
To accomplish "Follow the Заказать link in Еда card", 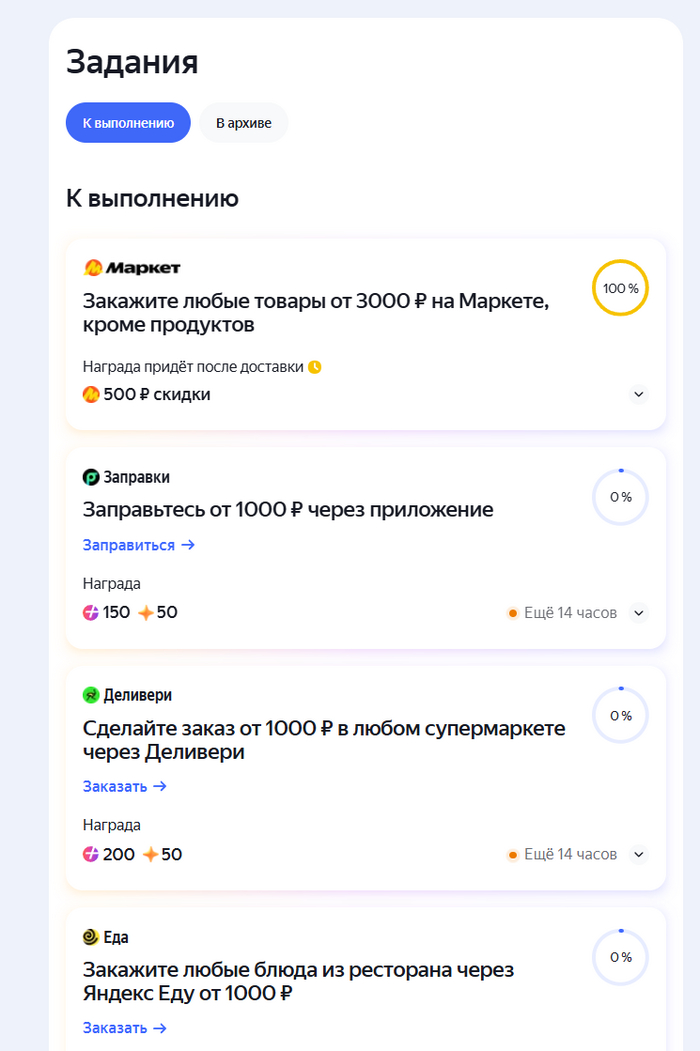I will tap(124, 1028).
